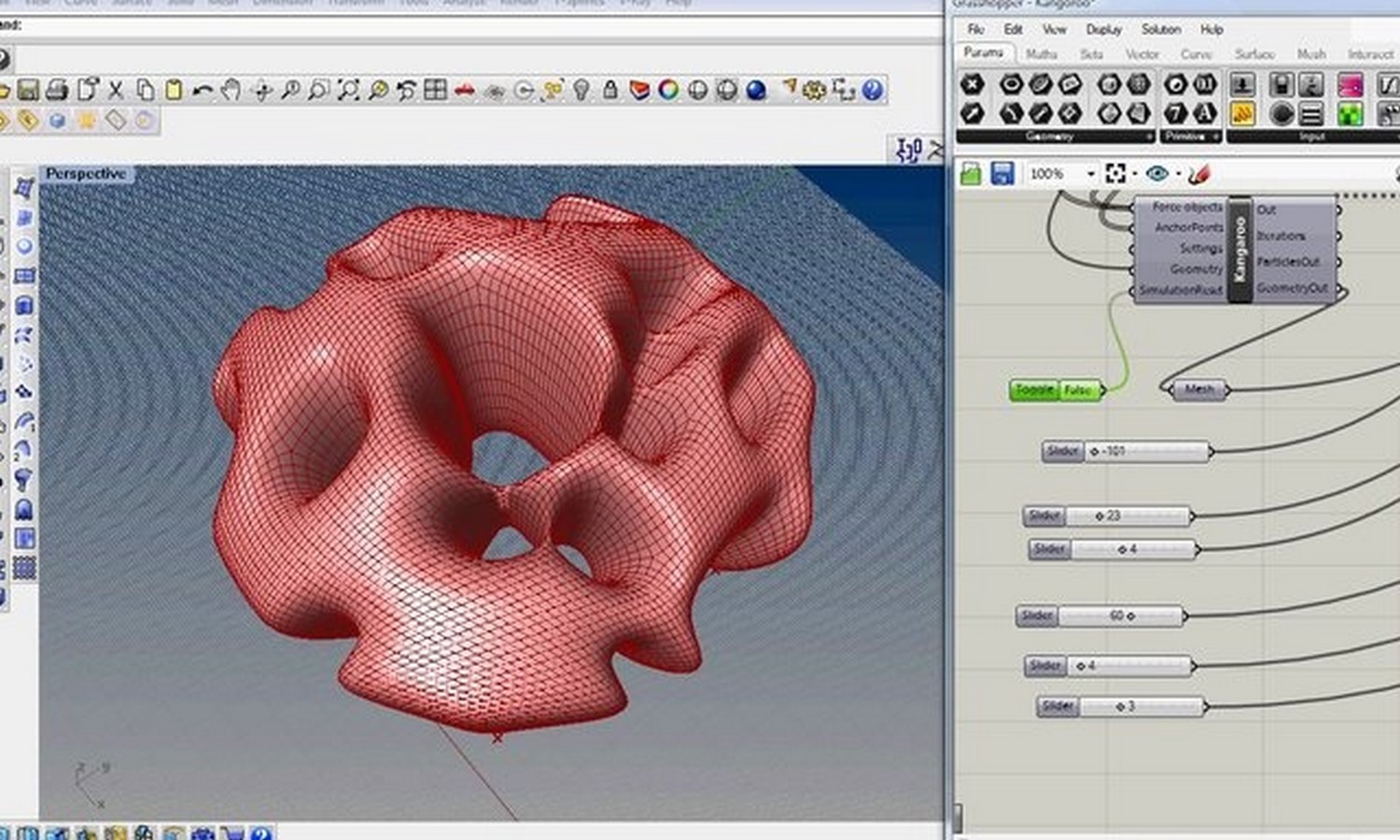Switch to the Curve tab
Screen dimensions: 1400x840
(x=1197, y=54)
